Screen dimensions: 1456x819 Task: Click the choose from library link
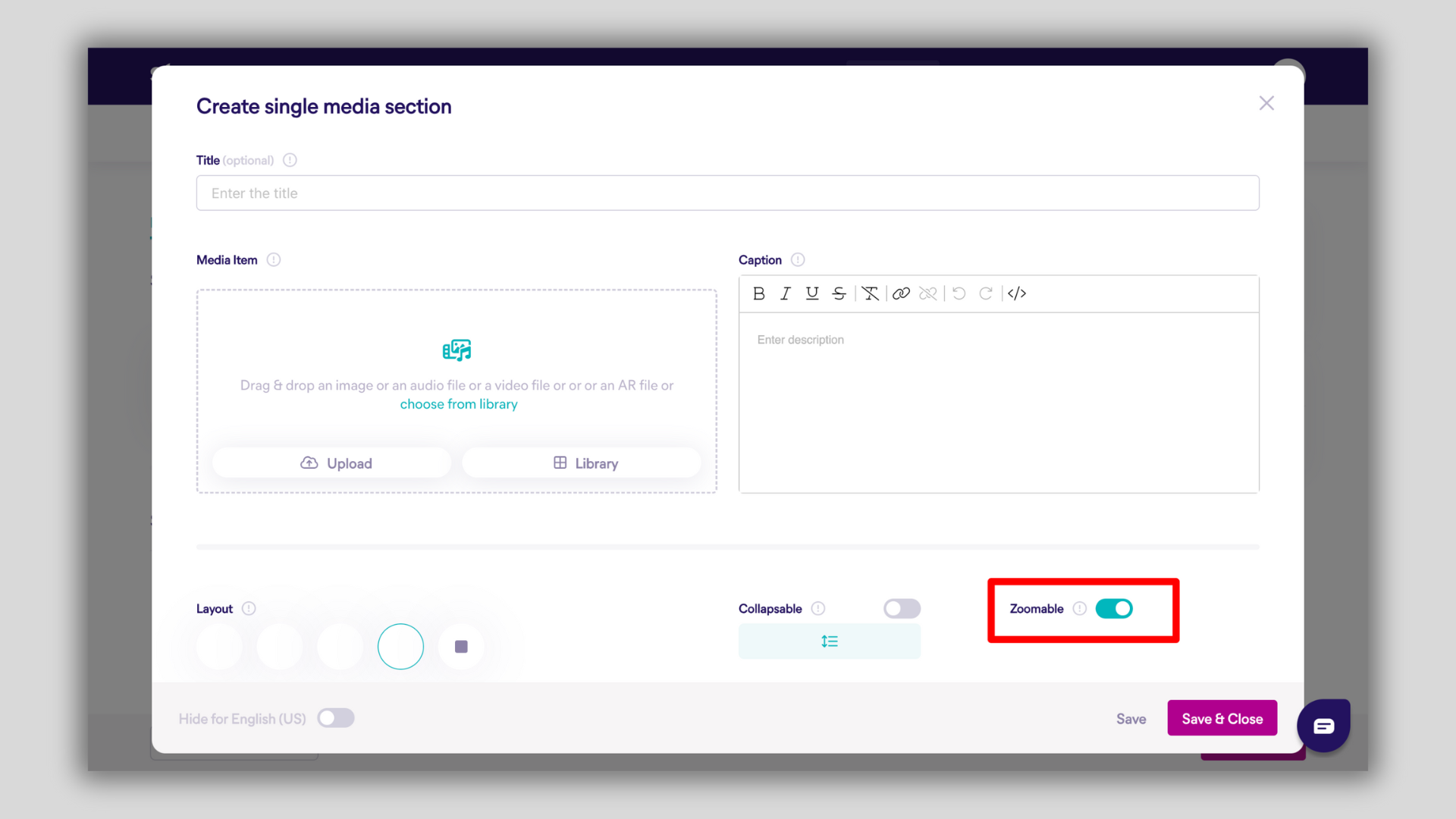[x=459, y=404]
